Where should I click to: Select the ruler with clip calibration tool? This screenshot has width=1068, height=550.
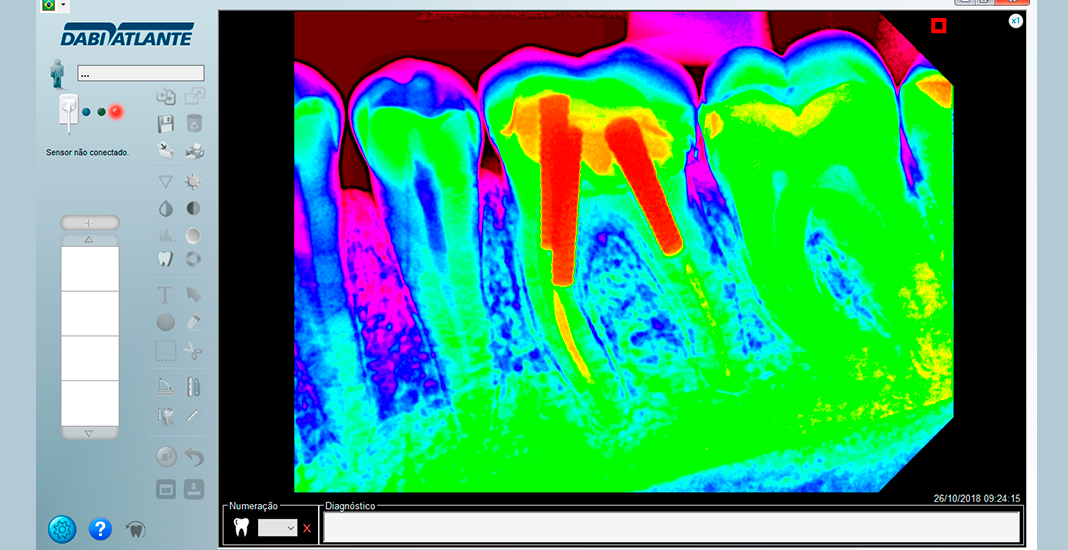point(194,387)
